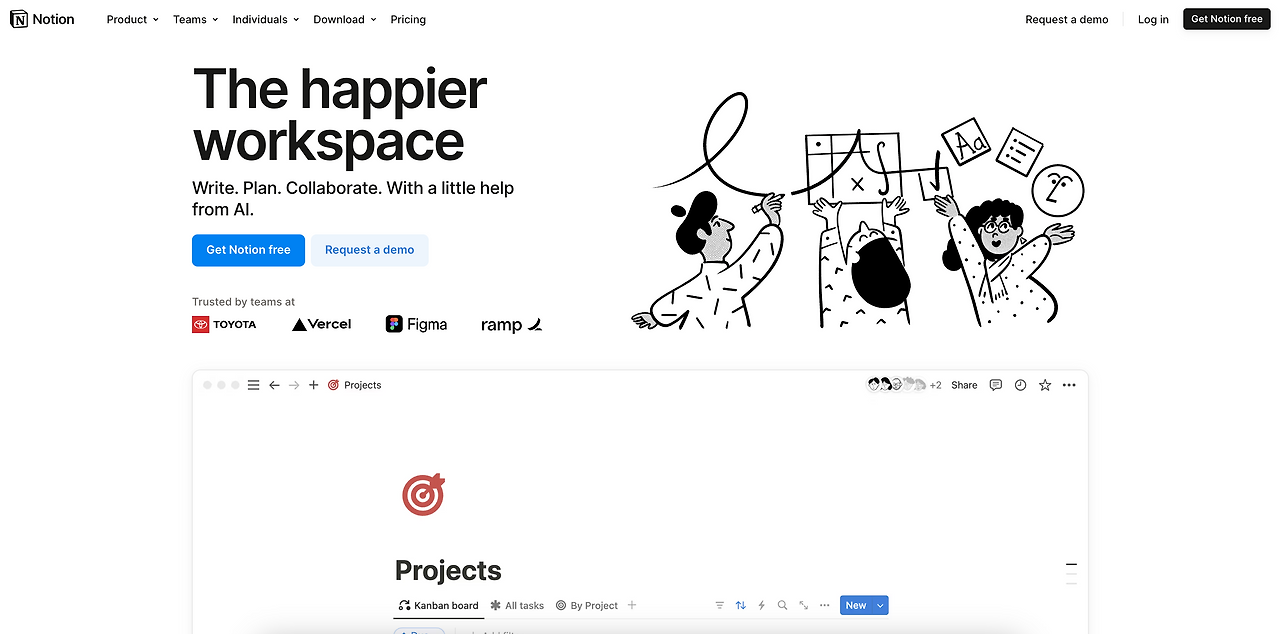
Task: Click the blue New button
Action: click(856, 605)
